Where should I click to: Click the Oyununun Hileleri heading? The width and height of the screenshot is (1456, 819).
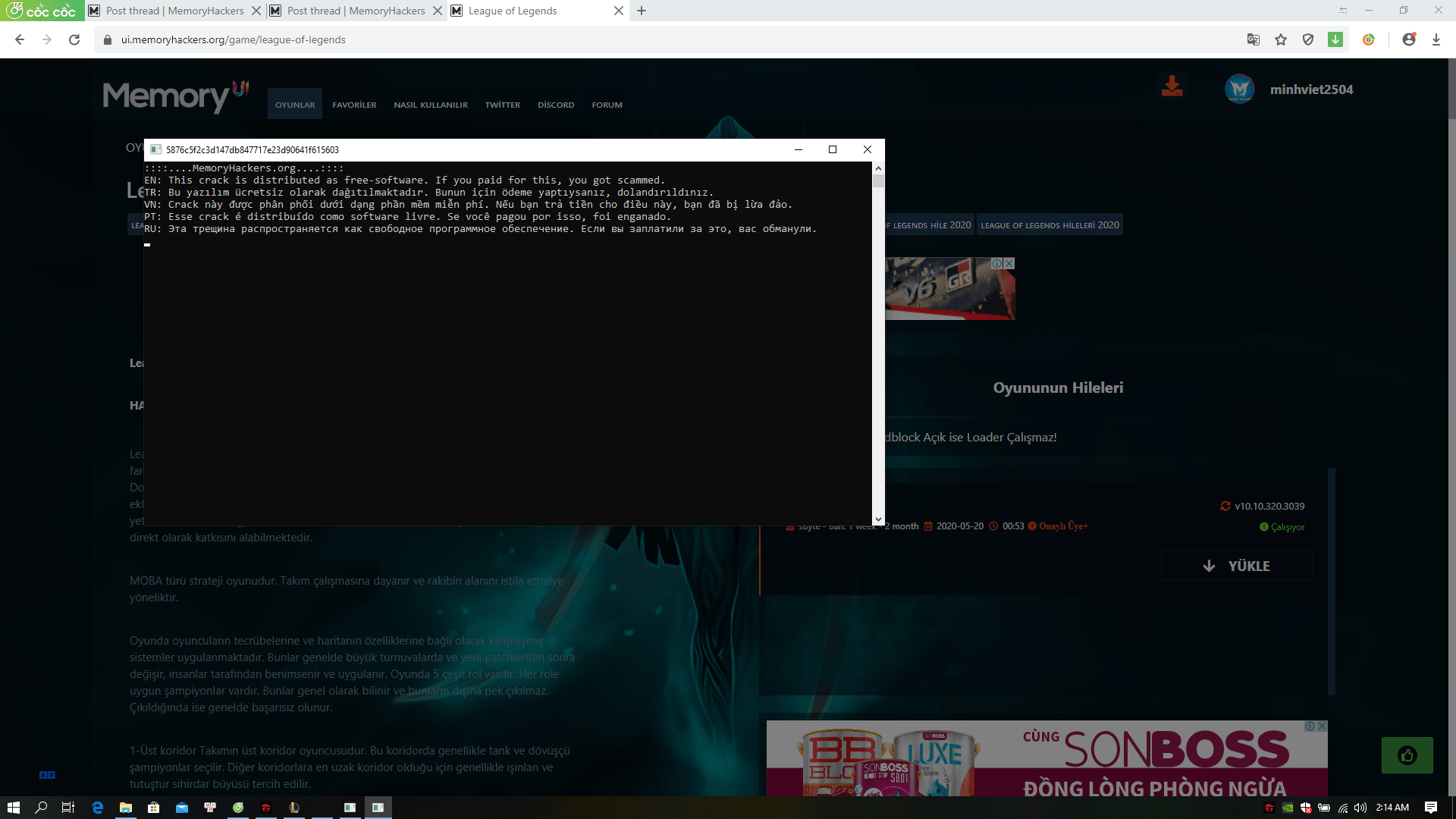(x=1058, y=388)
